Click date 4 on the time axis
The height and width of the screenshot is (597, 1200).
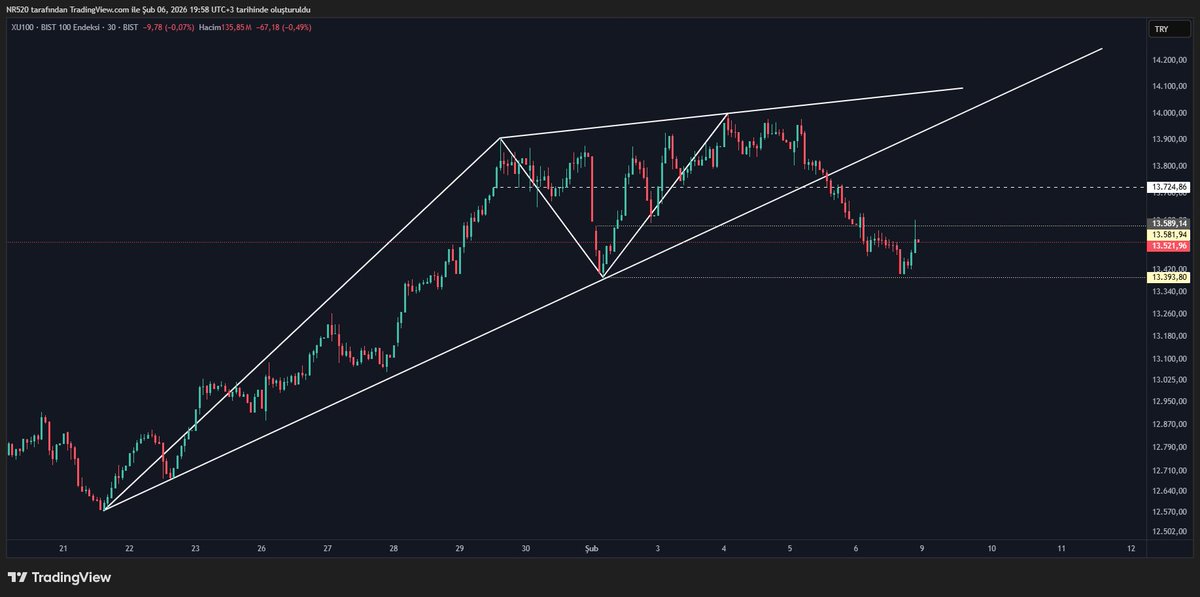pyautogui.click(x=724, y=549)
